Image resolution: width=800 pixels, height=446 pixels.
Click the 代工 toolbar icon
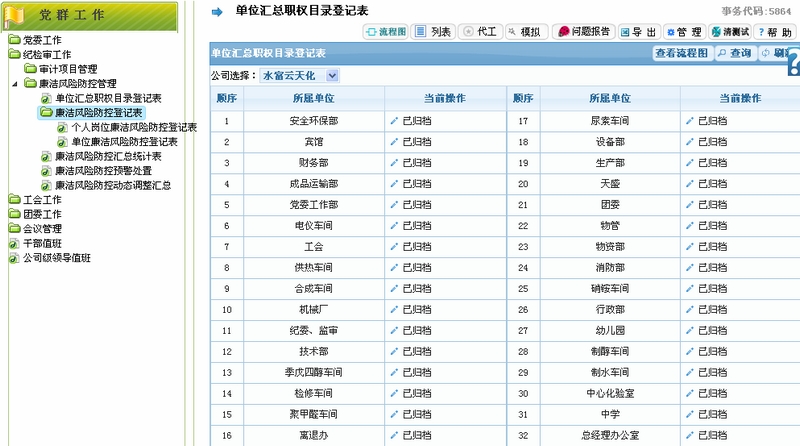pyautogui.click(x=480, y=32)
